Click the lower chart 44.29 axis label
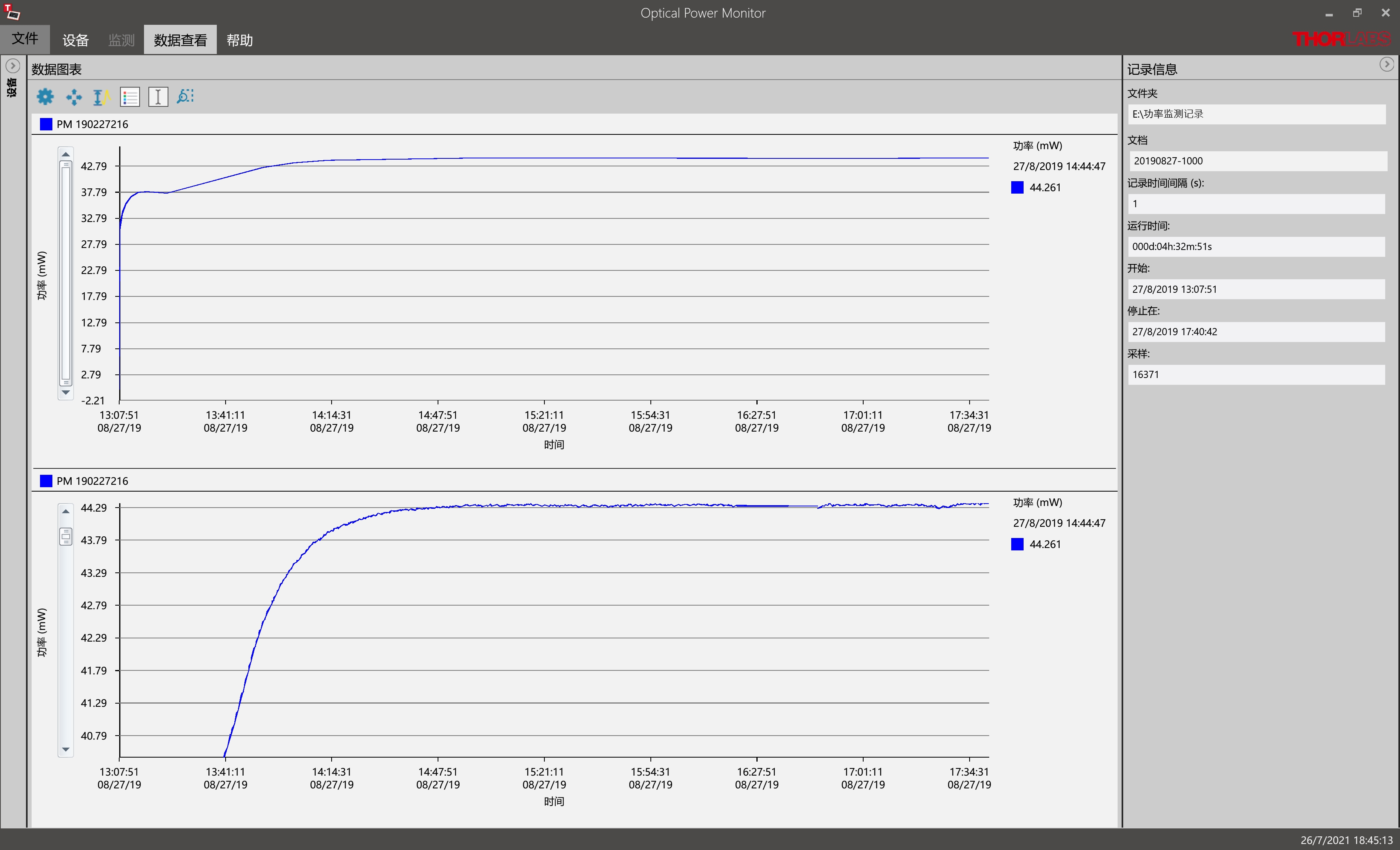The height and width of the screenshot is (850, 1400). point(94,508)
